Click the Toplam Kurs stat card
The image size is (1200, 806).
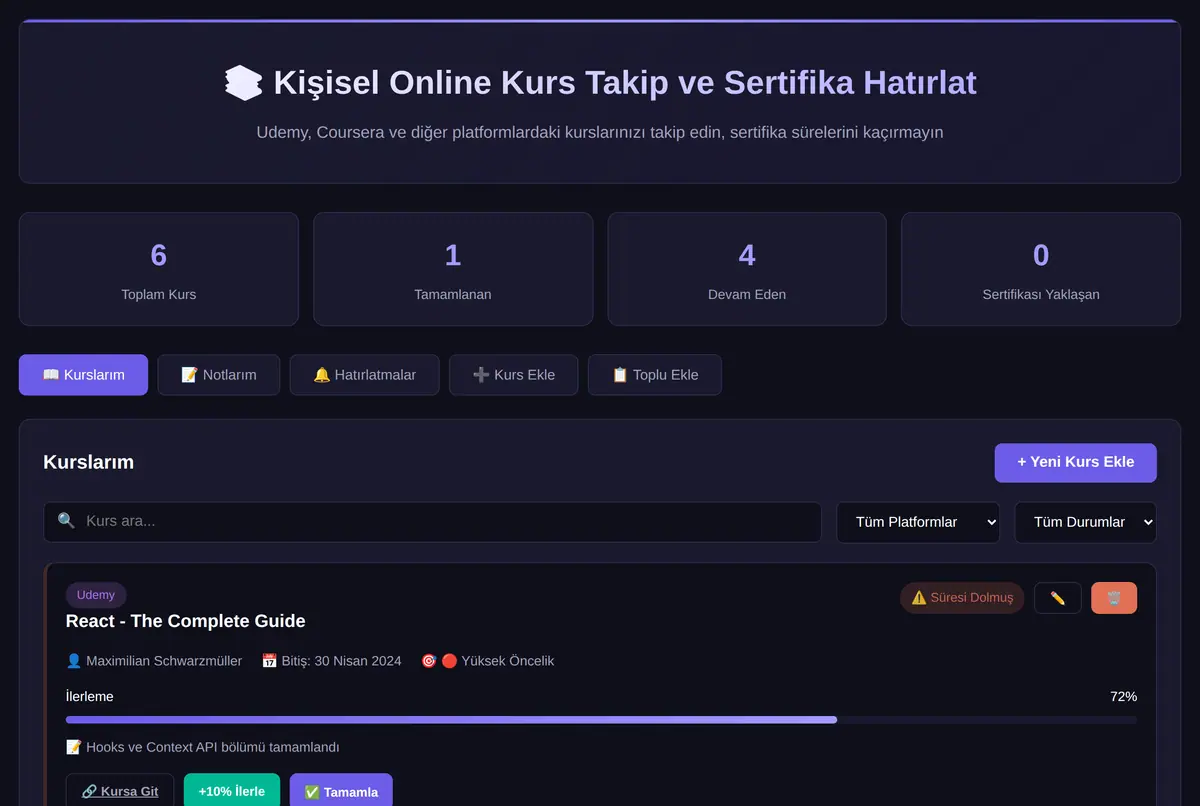[159, 269]
